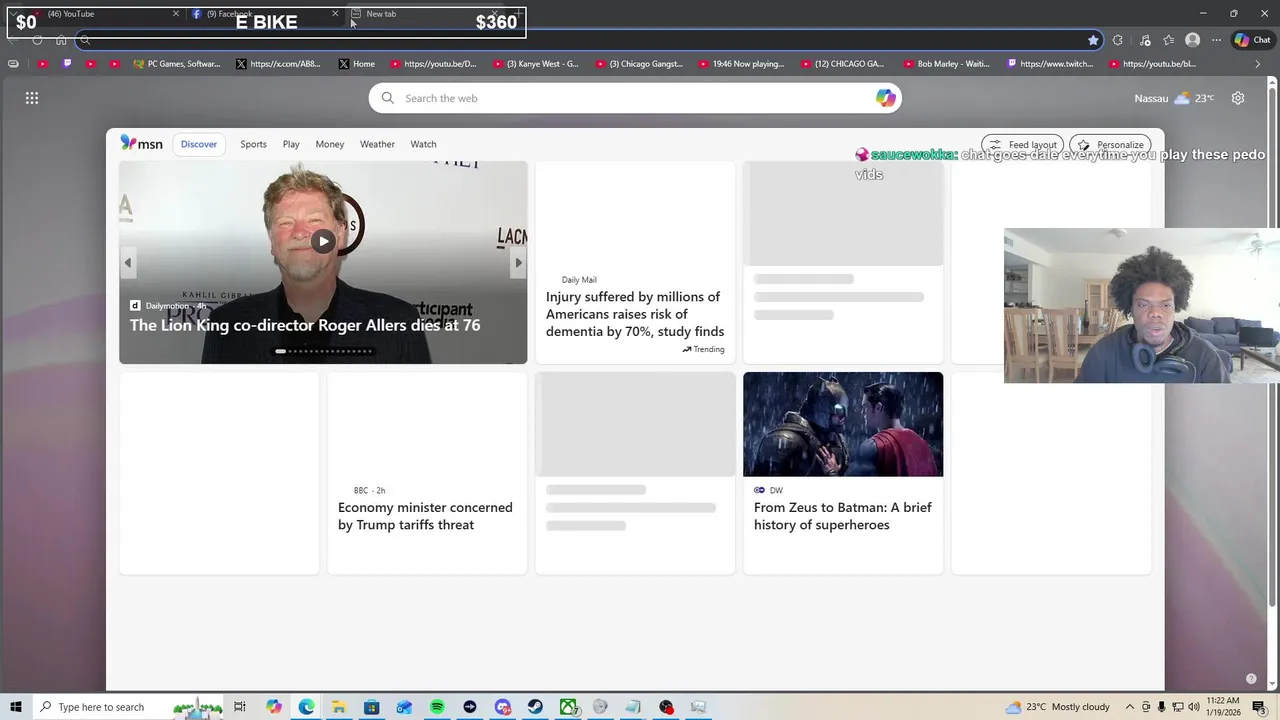Click the Trending tag on Daily Mail card
Image resolution: width=1280 pixels, height=720 pixels.
[703, 349]
